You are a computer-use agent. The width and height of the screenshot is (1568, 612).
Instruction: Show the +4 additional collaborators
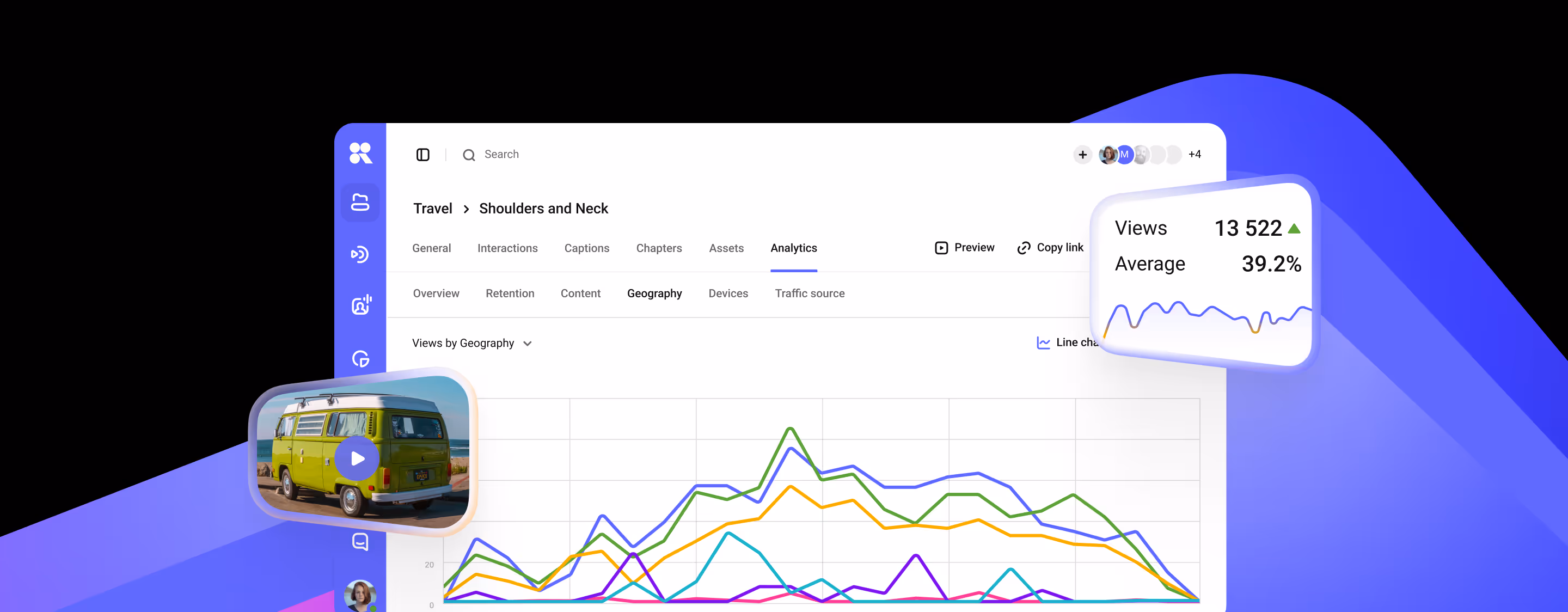tap(1195, 155)
